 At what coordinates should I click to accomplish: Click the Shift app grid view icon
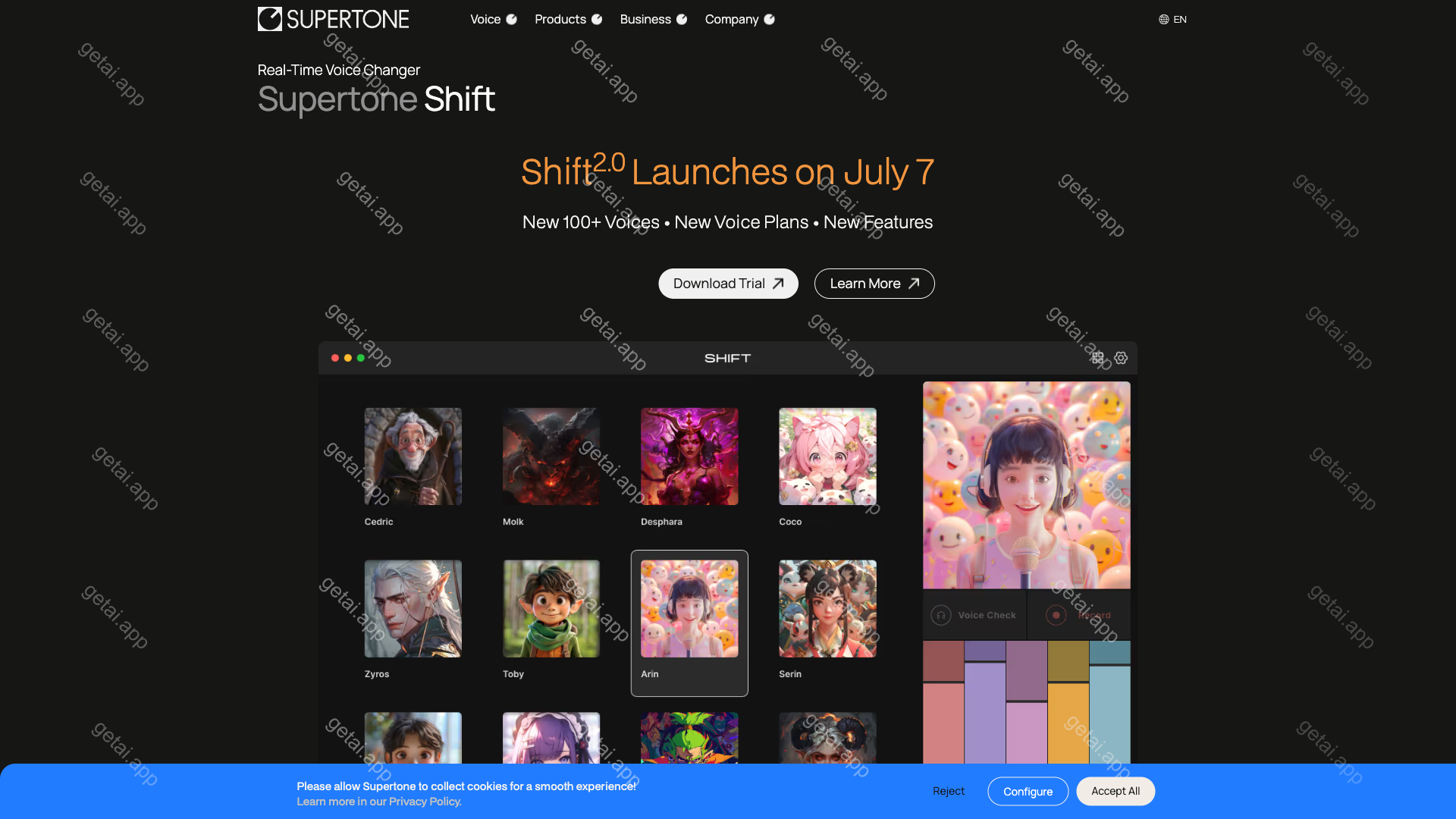(1097, 358)
